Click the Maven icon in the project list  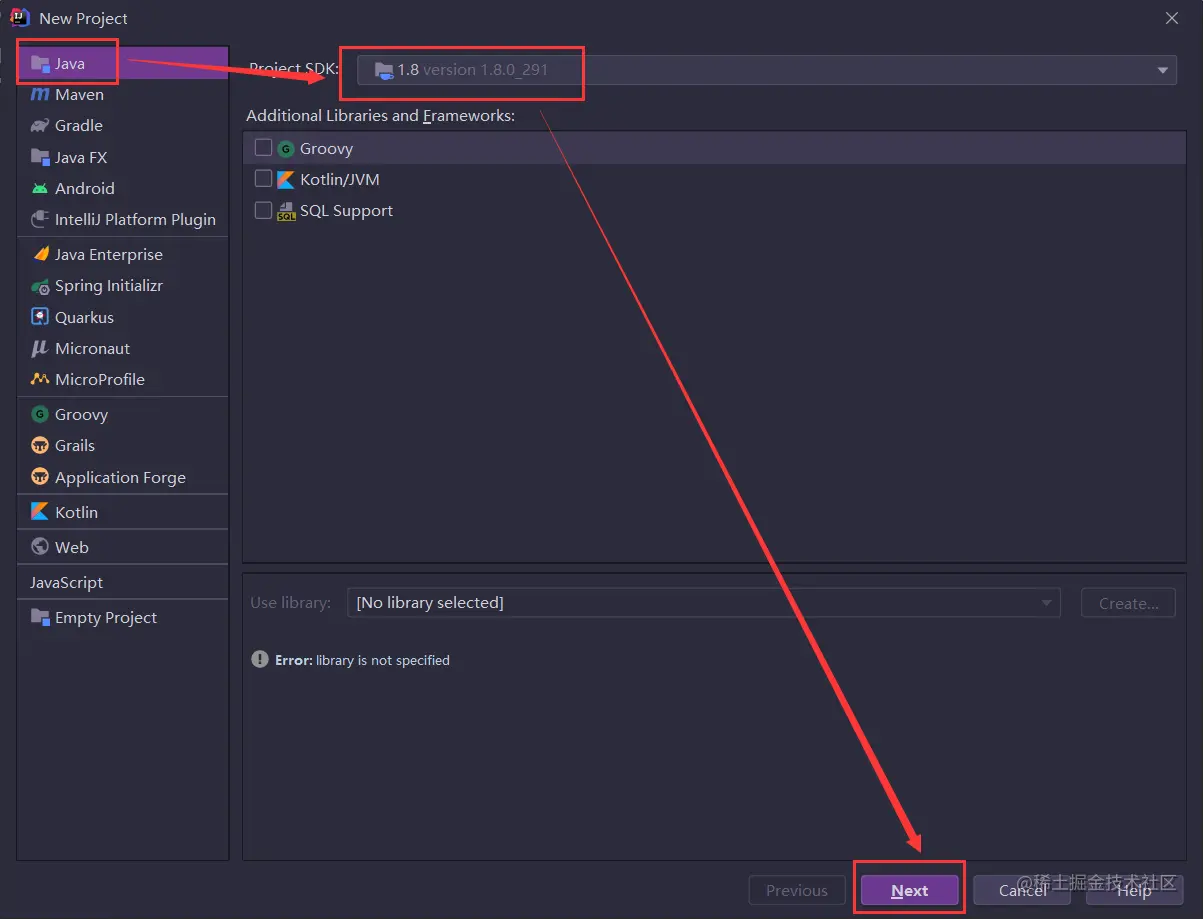[x=40, y=95]
